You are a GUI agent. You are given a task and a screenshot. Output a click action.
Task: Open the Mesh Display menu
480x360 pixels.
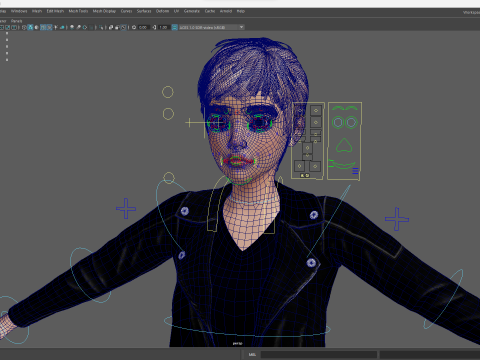(x=104, y=11)
